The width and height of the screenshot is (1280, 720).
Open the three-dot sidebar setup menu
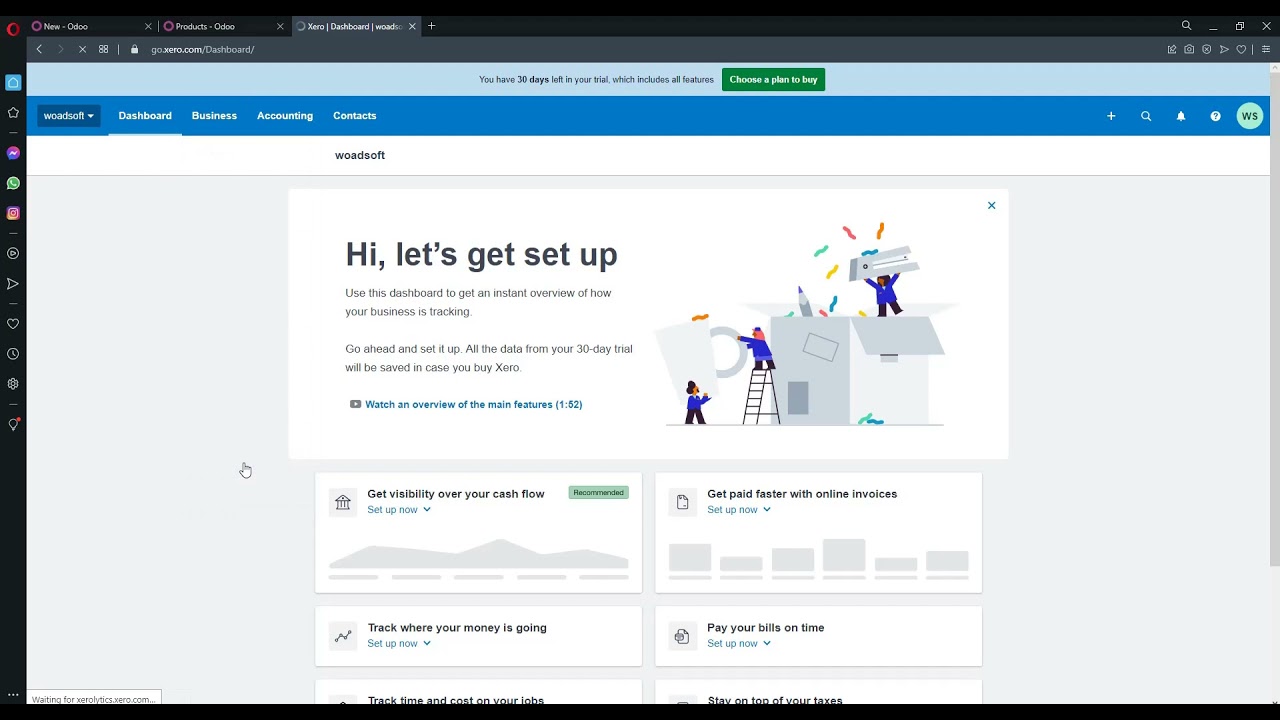pyautogui.click(x=13, y=695)
